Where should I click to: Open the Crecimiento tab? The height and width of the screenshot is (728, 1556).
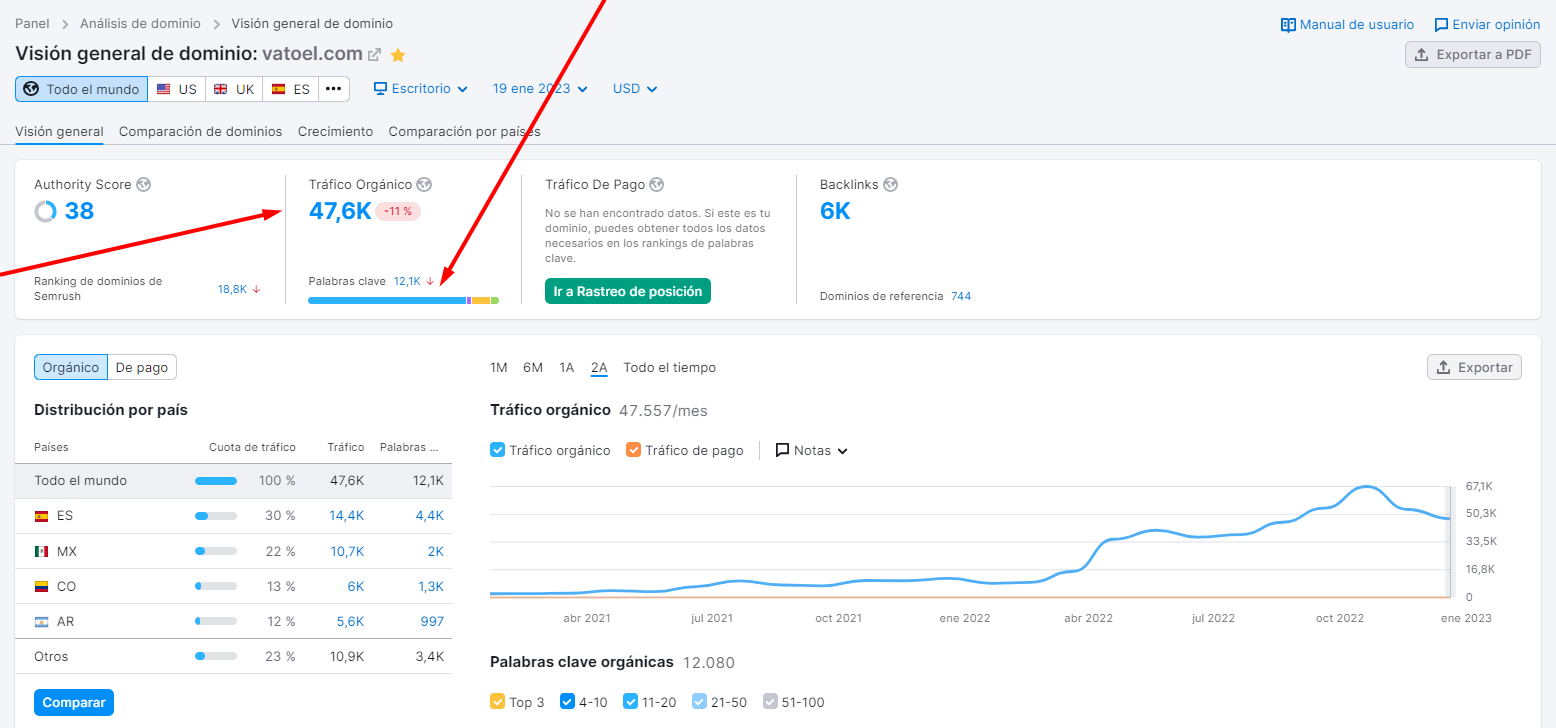coord(335,131)
